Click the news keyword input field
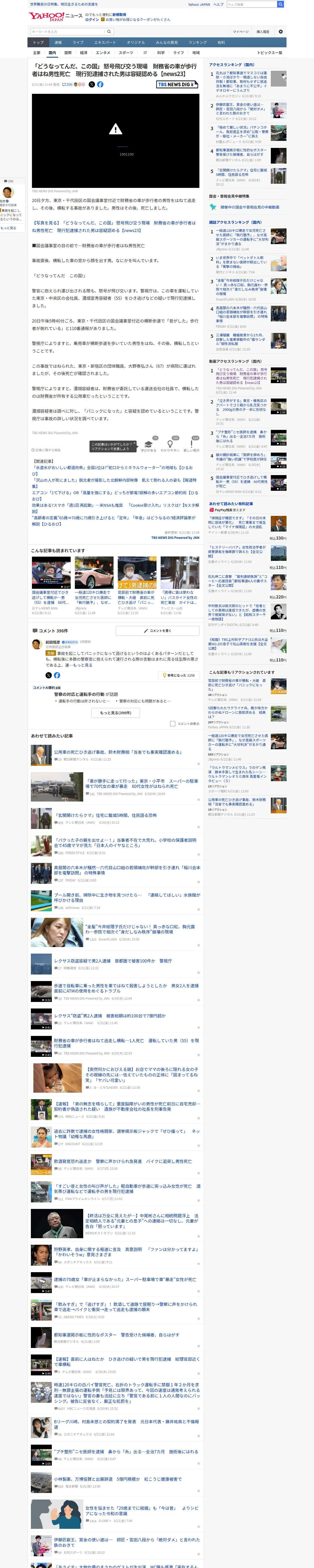This screenshot has height=1568, width=314. [68, 32]
